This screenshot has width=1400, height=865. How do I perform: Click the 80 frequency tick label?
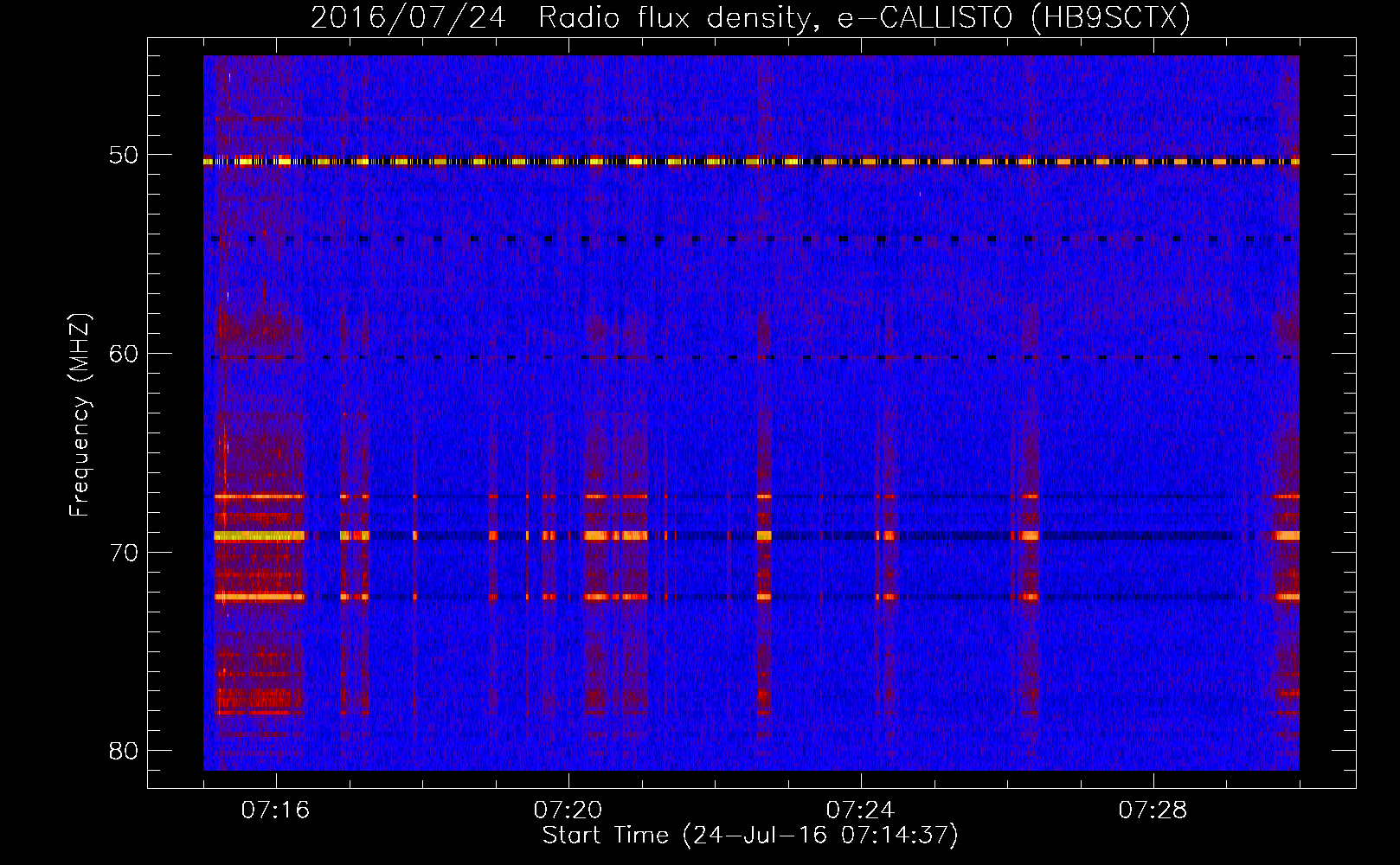coord(124,751)
